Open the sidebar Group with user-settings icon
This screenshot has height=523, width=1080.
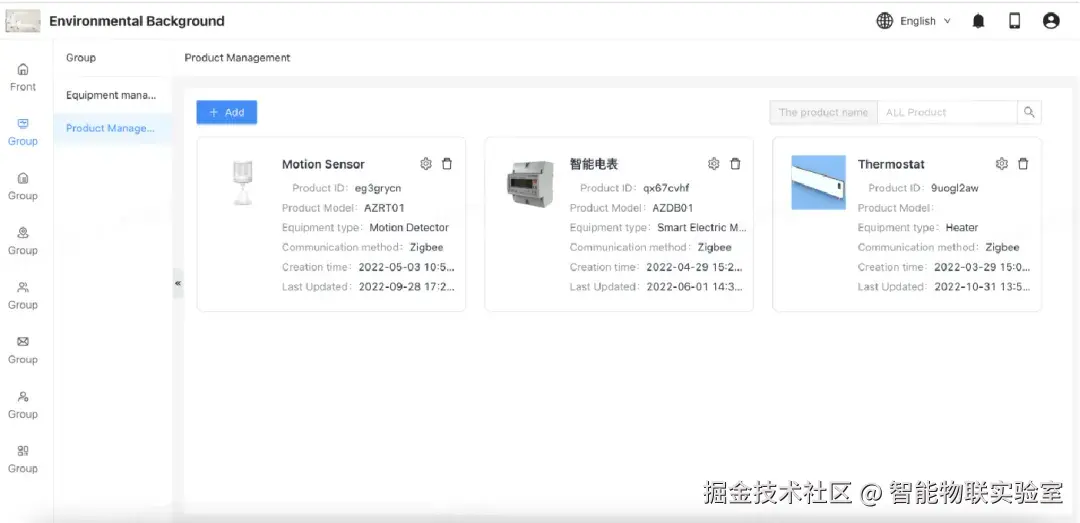coord(23,405)
